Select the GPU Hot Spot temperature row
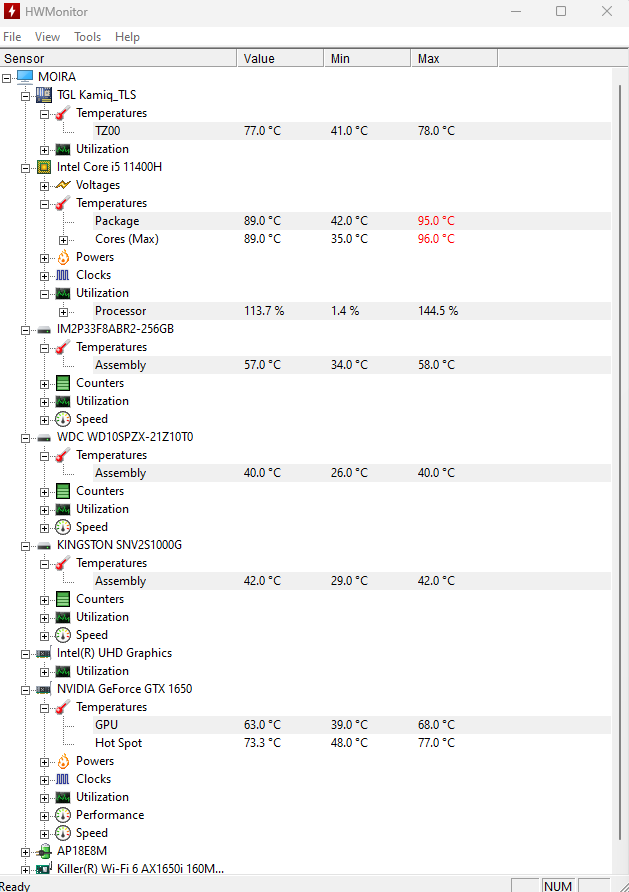This screenshot has height=892, width=629. tap(352, 743)
